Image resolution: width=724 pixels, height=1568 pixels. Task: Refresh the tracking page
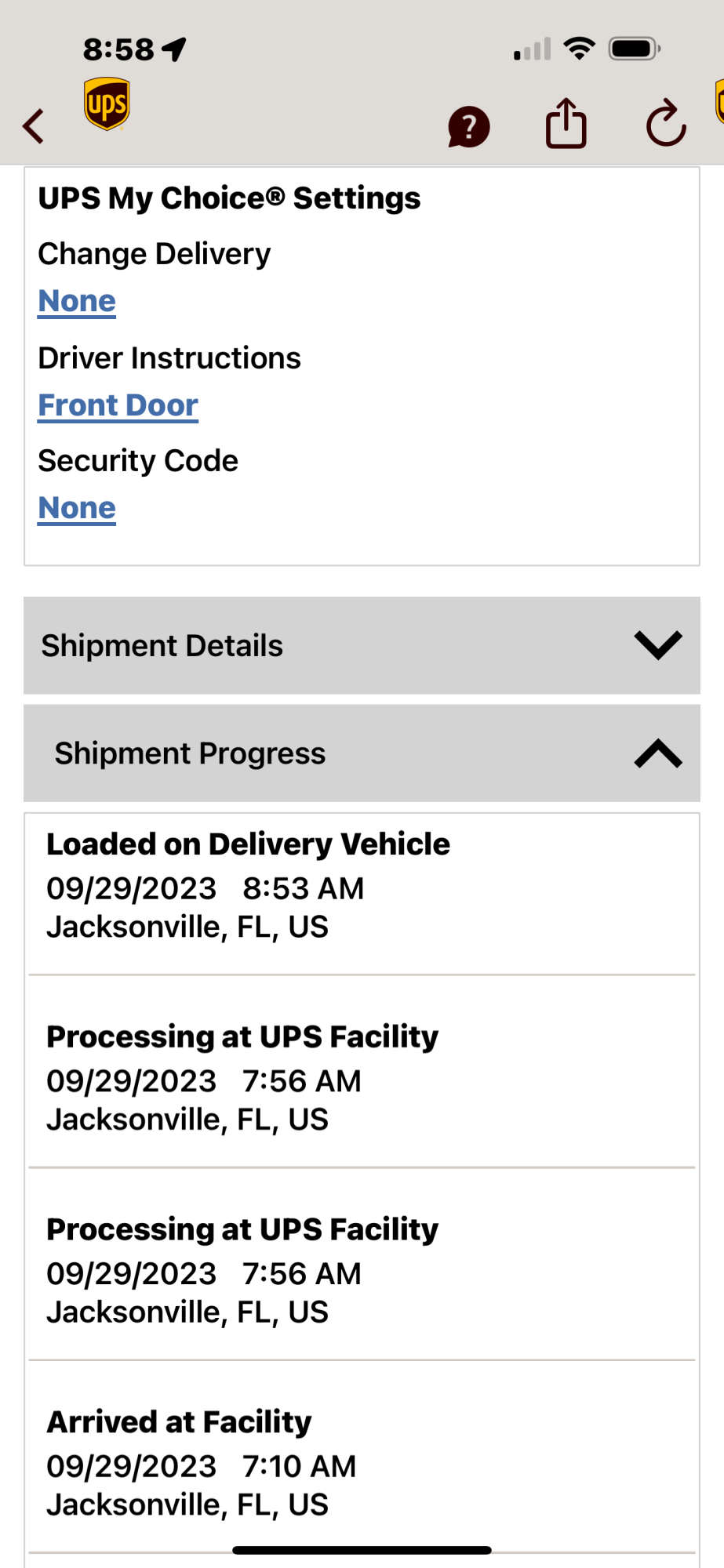[666, 124]
